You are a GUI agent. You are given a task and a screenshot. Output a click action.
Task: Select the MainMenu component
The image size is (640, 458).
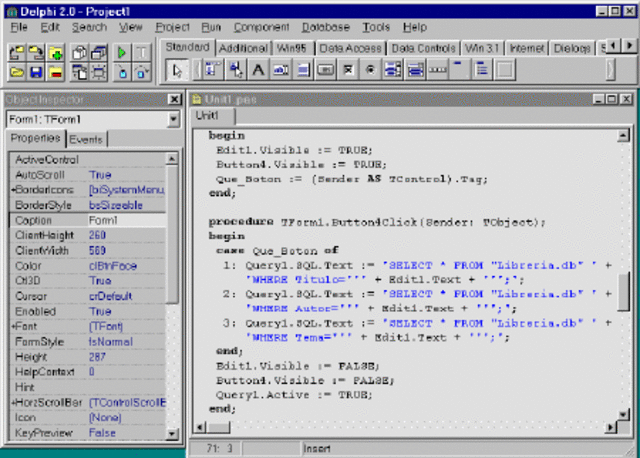[213, 70]
